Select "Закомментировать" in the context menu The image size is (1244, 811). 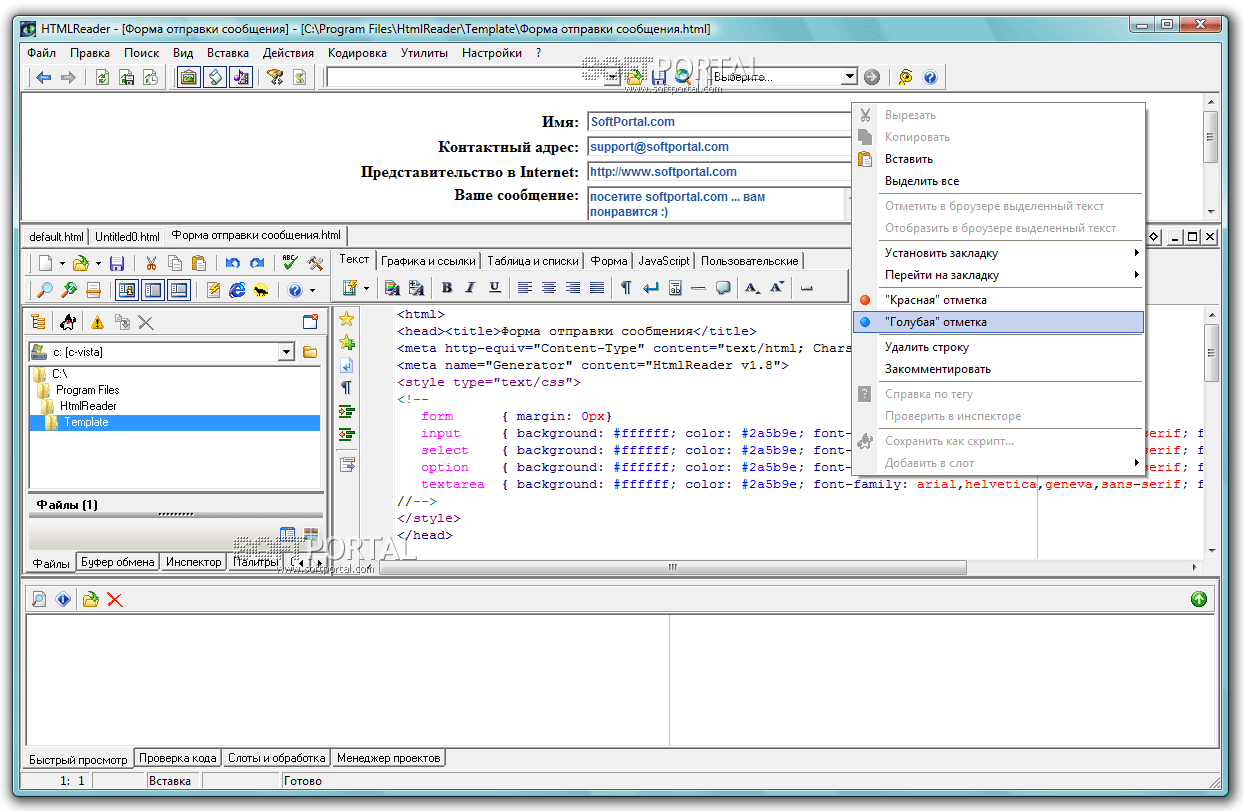click(937, 369)
